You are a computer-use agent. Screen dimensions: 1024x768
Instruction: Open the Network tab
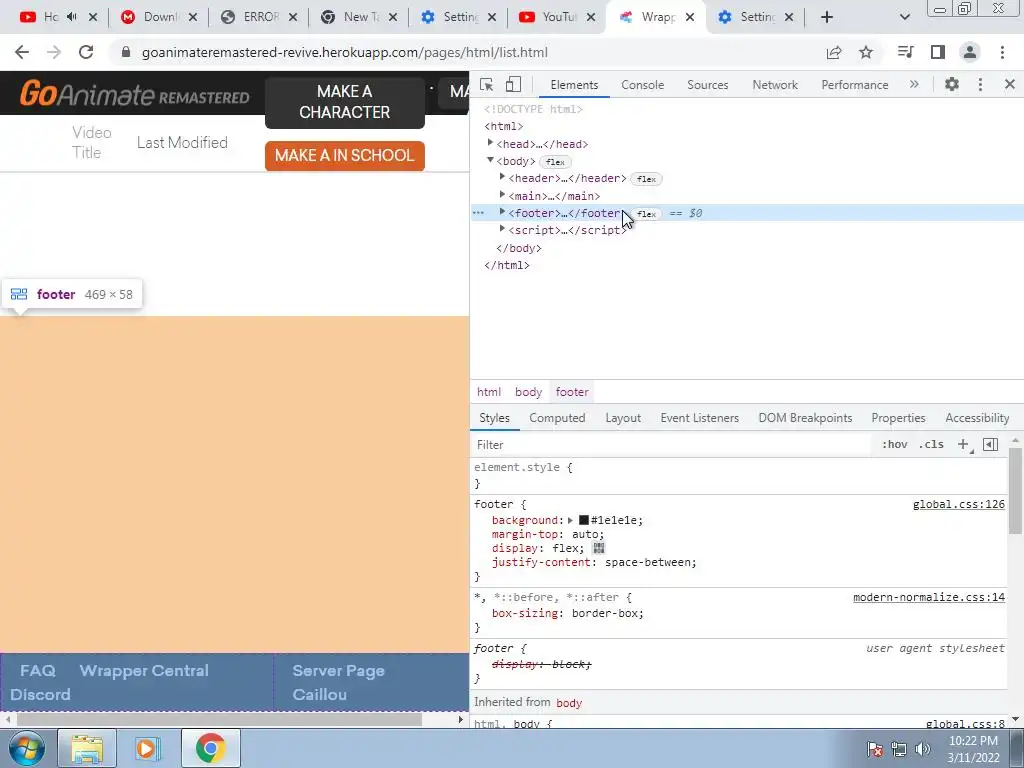(775, 85)
